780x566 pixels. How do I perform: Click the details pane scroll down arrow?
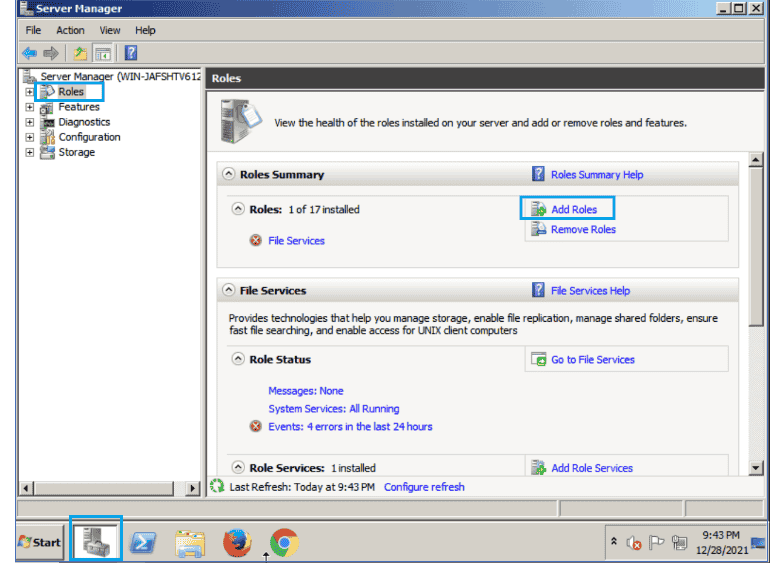click(x=756, y=468)
